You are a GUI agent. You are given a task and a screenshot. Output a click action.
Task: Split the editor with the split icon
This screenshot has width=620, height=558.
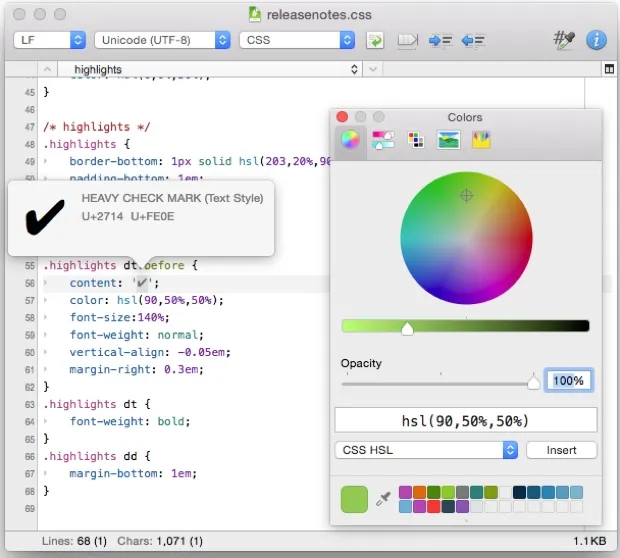(609, 69)
